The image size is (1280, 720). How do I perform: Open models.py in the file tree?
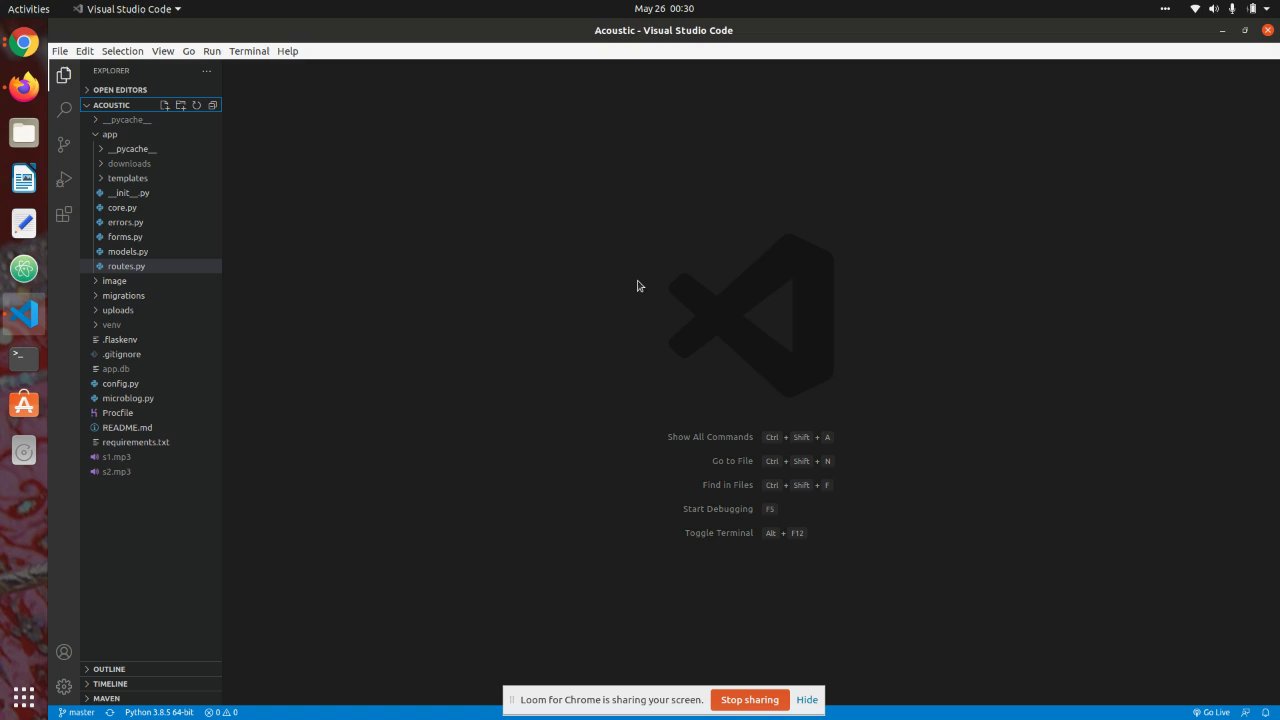point(151,252)
